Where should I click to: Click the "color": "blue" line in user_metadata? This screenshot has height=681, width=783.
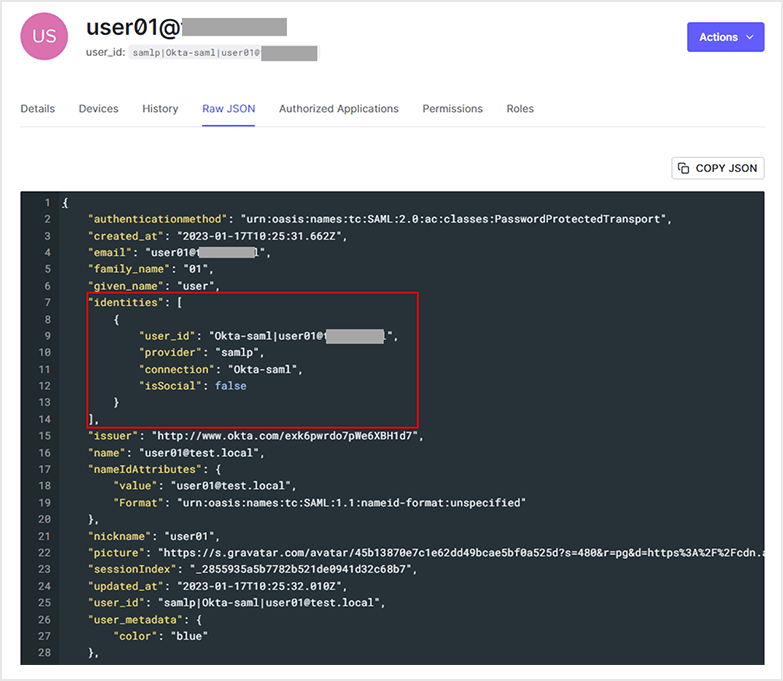pyautogui.click(x=164, y=635)
